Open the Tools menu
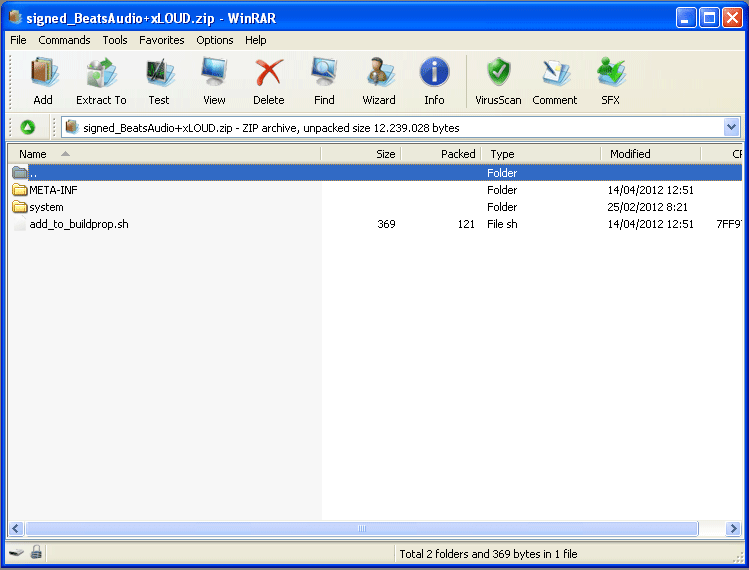Viewport: 749px width, 570px height. point(115,40)
